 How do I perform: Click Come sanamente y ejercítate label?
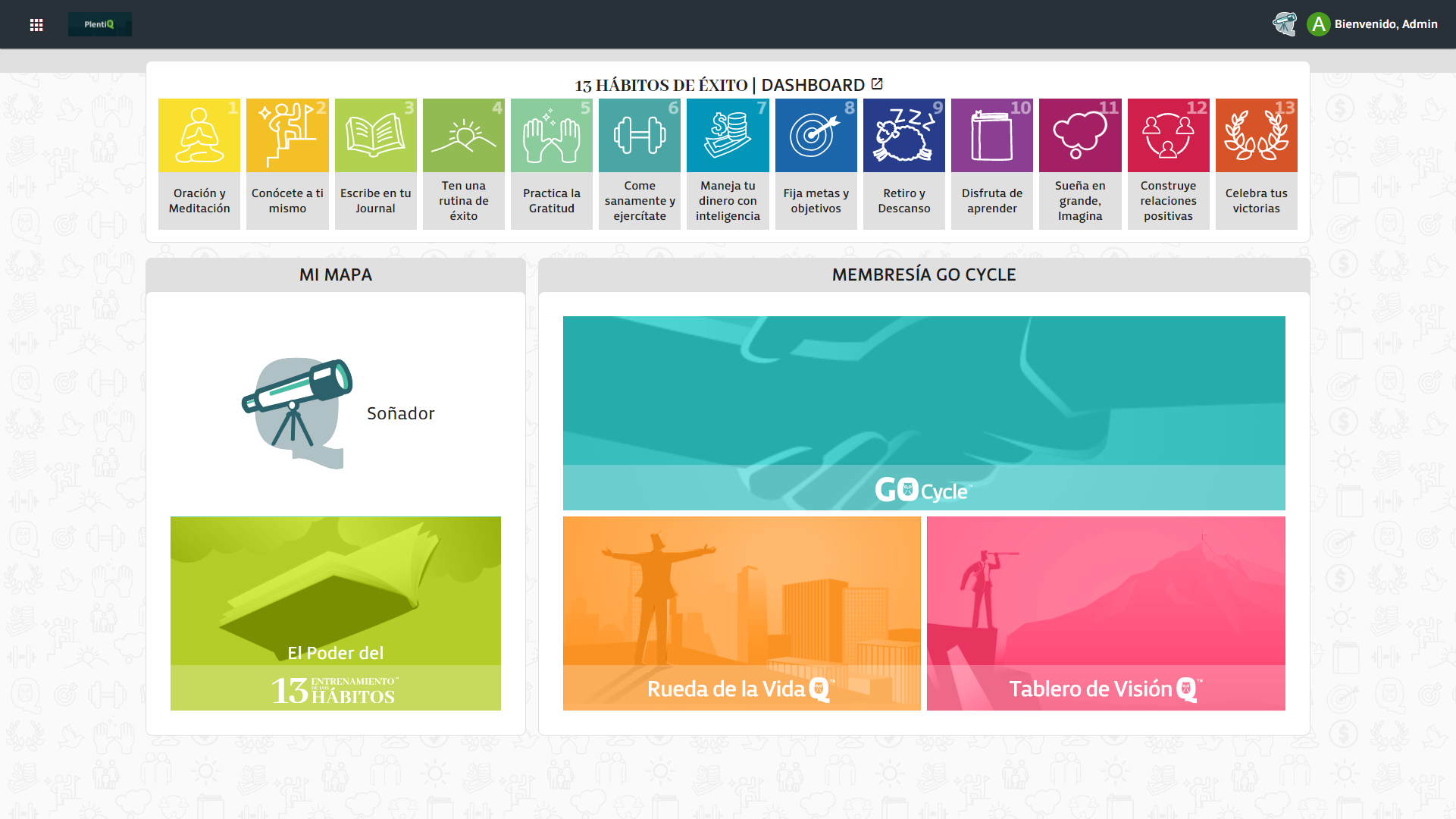click(640, 201)
